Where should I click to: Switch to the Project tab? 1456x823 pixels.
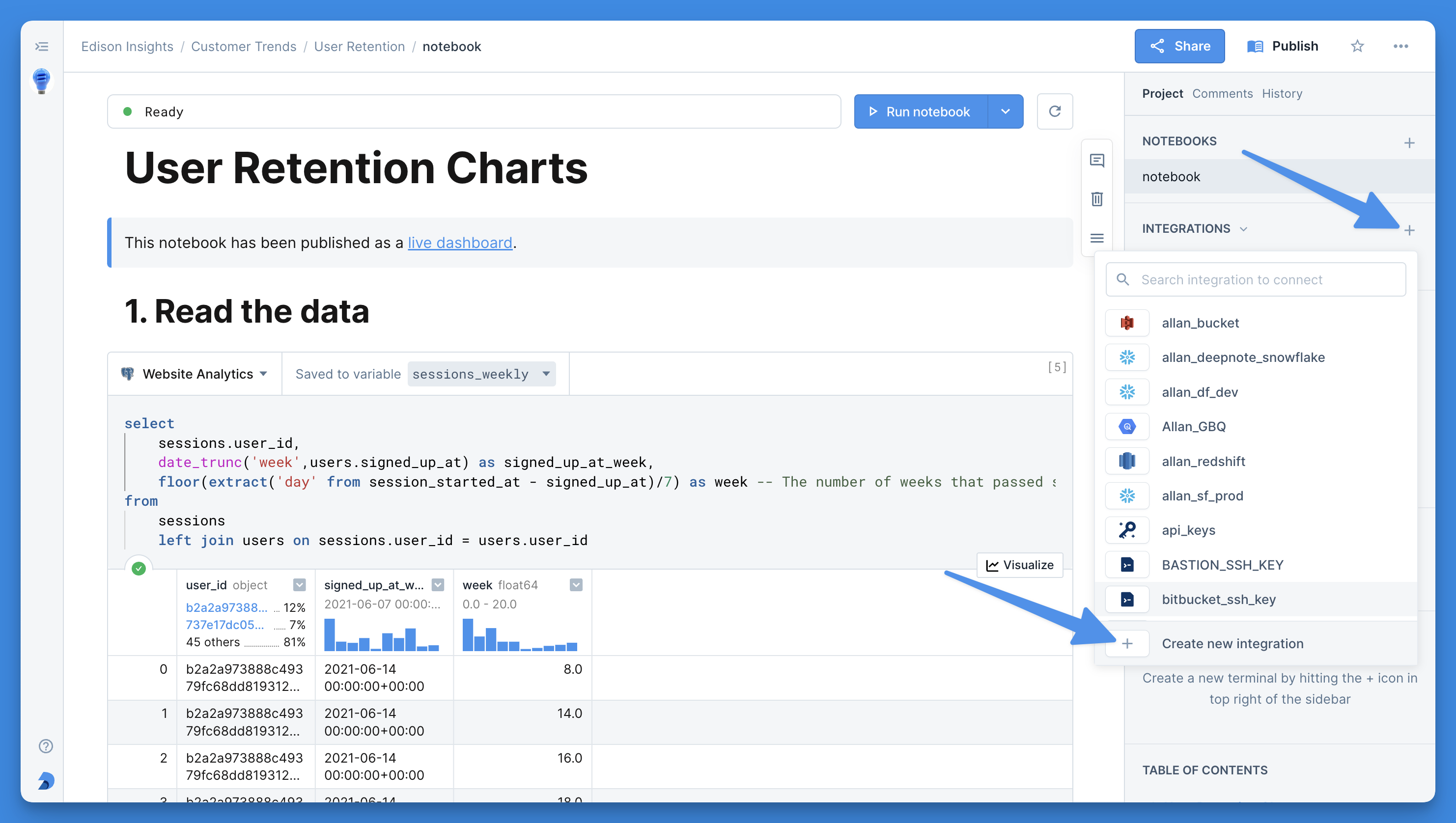click(1162, 93)
